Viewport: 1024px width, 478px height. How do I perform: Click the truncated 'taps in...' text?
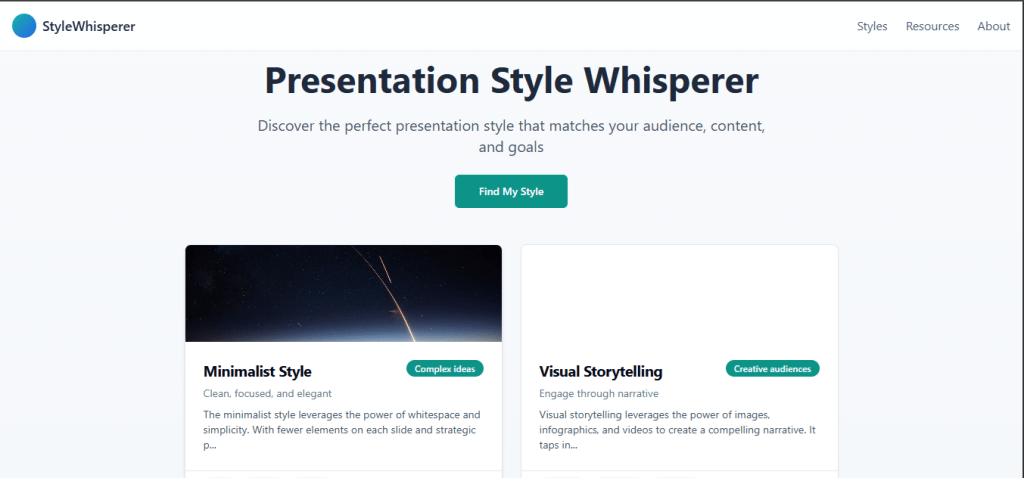click(558, 446)
